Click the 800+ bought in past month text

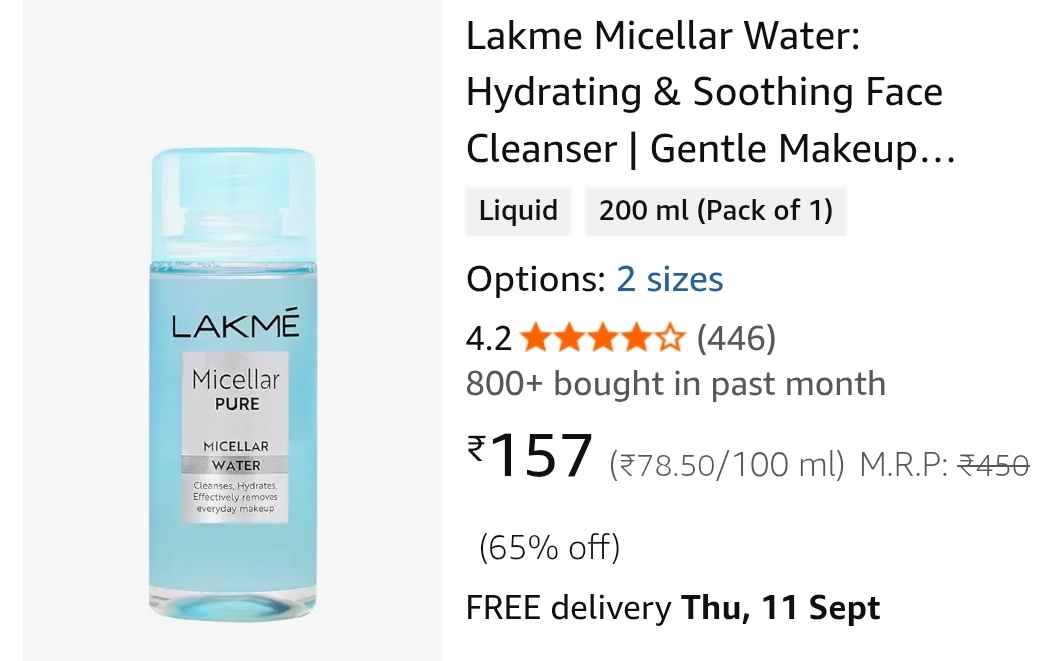(x=675, y=383)
